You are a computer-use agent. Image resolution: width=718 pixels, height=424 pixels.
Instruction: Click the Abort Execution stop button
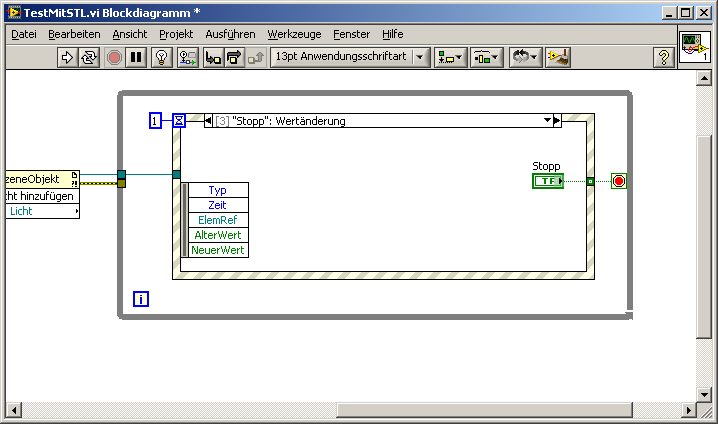coord(114,58)
